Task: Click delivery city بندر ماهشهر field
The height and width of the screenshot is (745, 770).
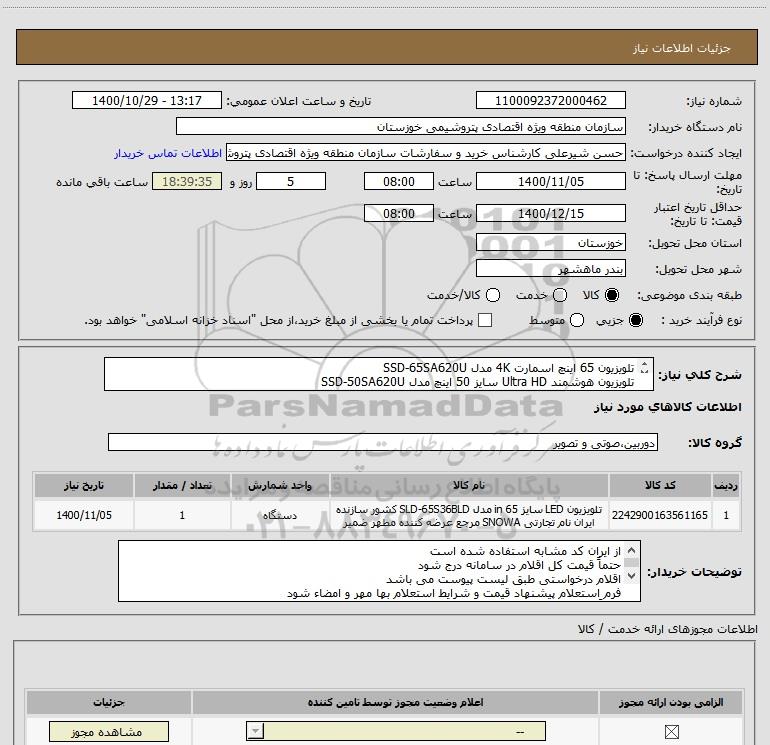Action: (x=550, y=269)
